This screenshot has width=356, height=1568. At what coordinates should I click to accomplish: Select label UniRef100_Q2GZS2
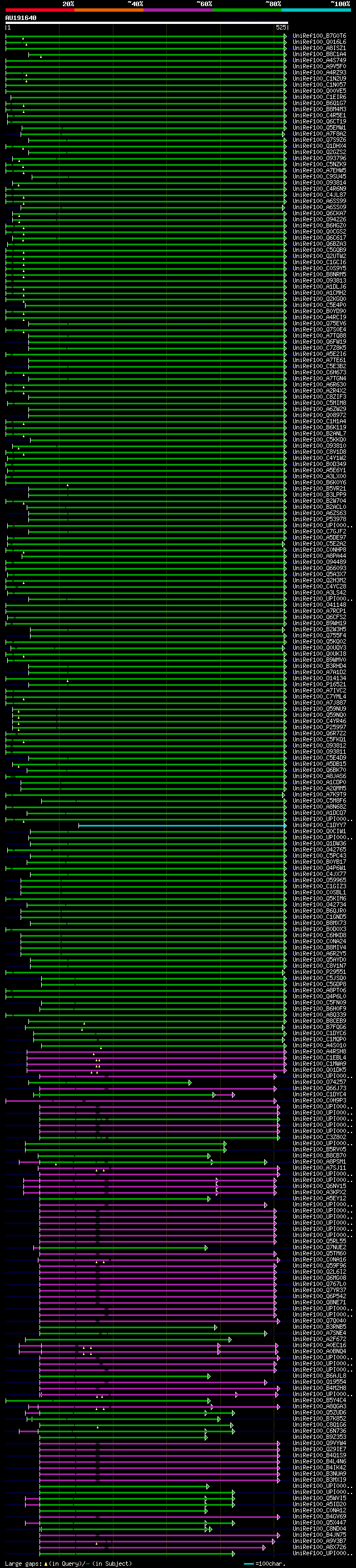point(319,153)
